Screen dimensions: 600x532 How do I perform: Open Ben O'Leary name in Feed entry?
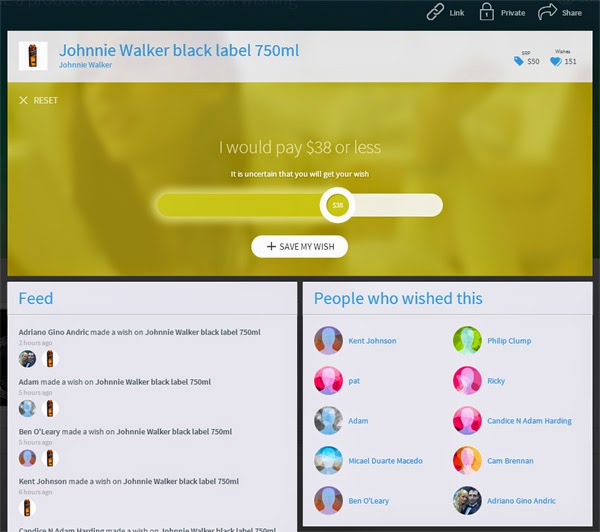(x=39, y=432)
